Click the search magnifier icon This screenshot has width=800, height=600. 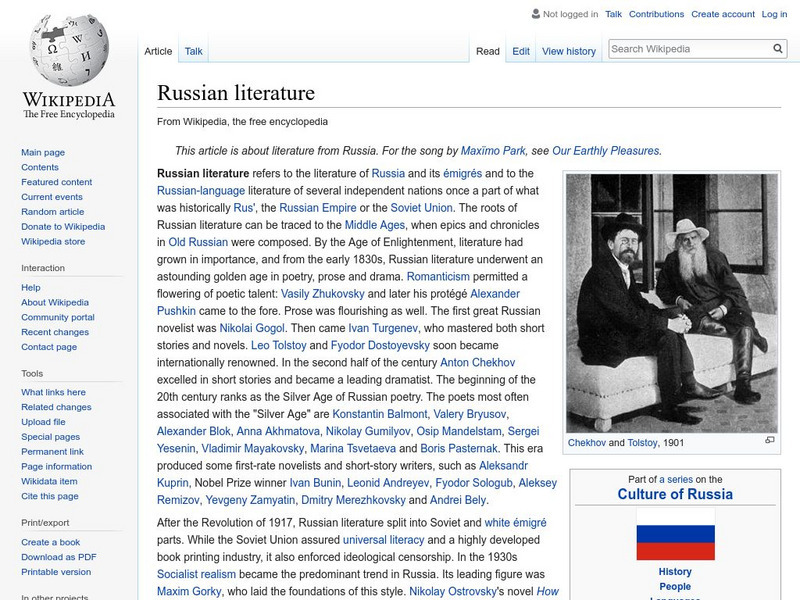(x=778, y=49)
